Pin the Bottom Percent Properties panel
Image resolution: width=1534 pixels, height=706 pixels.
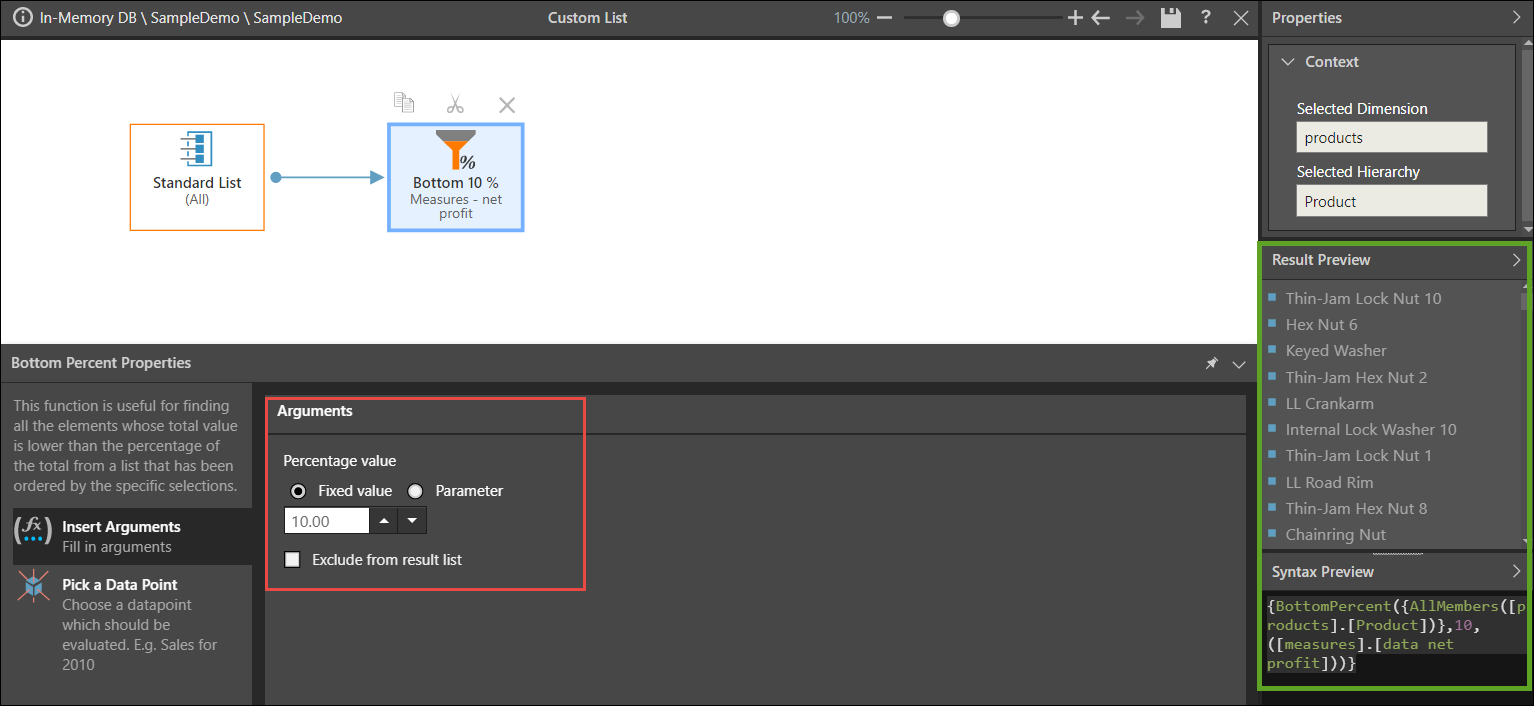pyautogui.click(x=1211, y=364)
